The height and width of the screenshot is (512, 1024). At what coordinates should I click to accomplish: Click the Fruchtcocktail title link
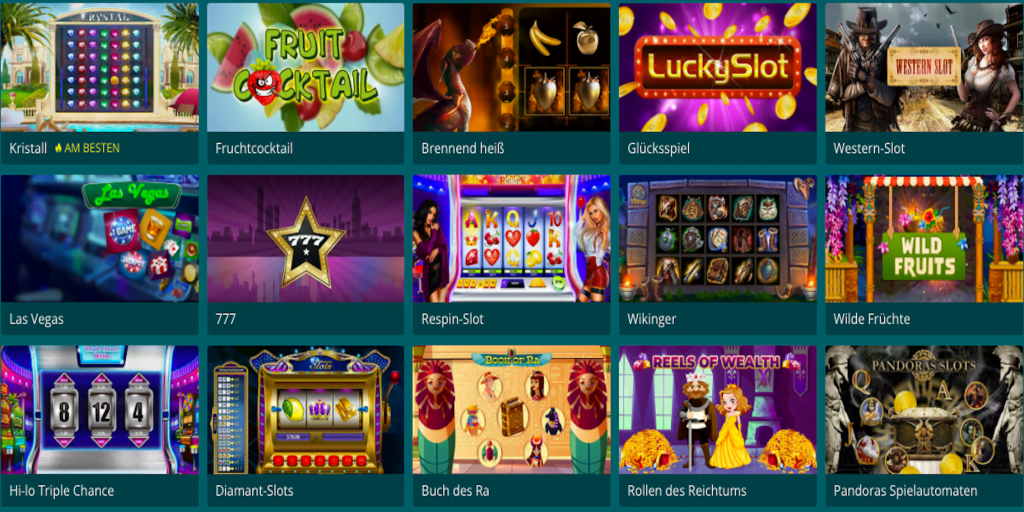254,148
